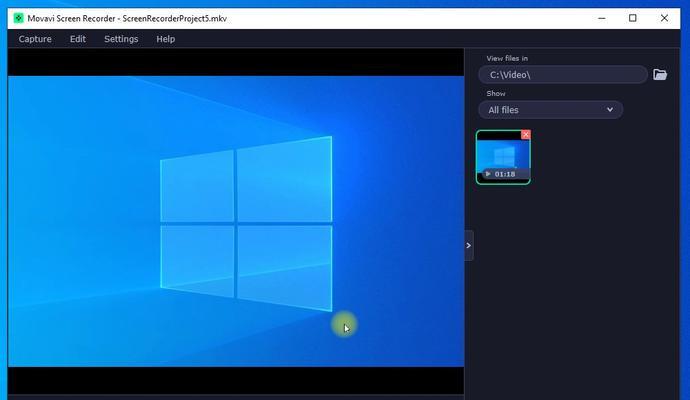The image size is (690, 400).
Task: Click the Movavi app icon in title bar
Action: (18, 18)
